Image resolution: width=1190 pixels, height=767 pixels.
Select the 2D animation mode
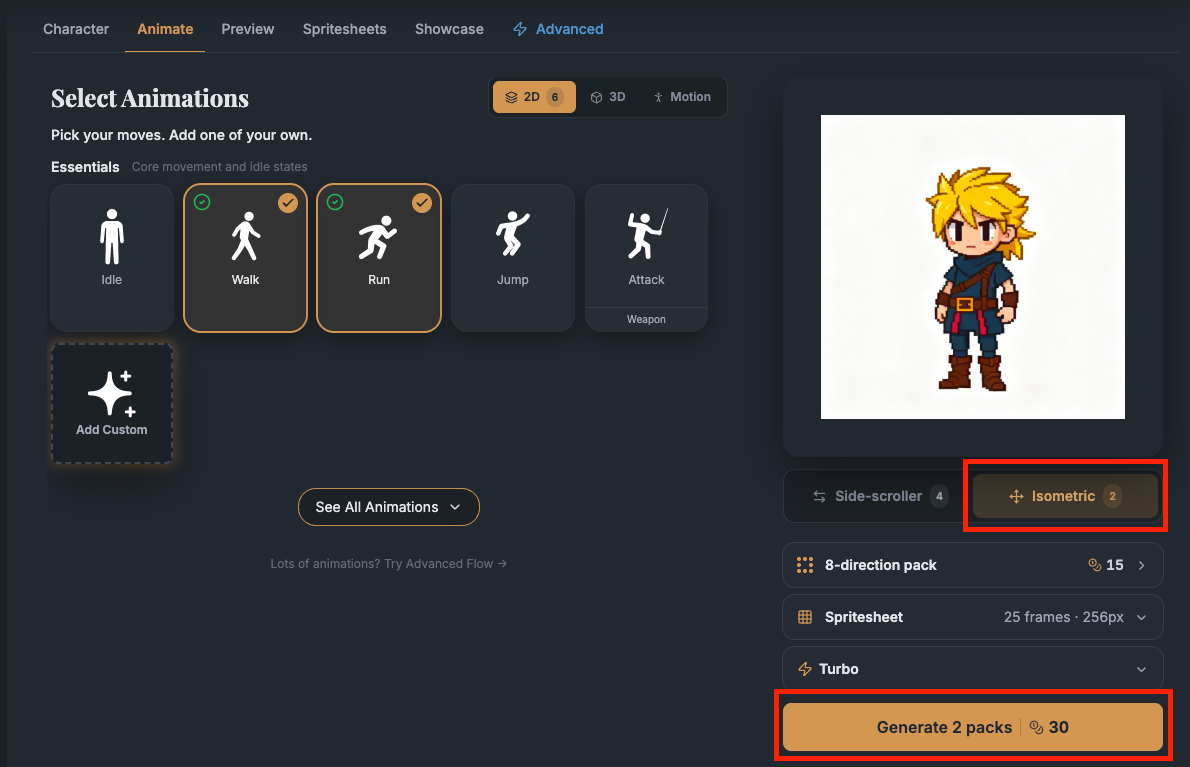point(534,97)
